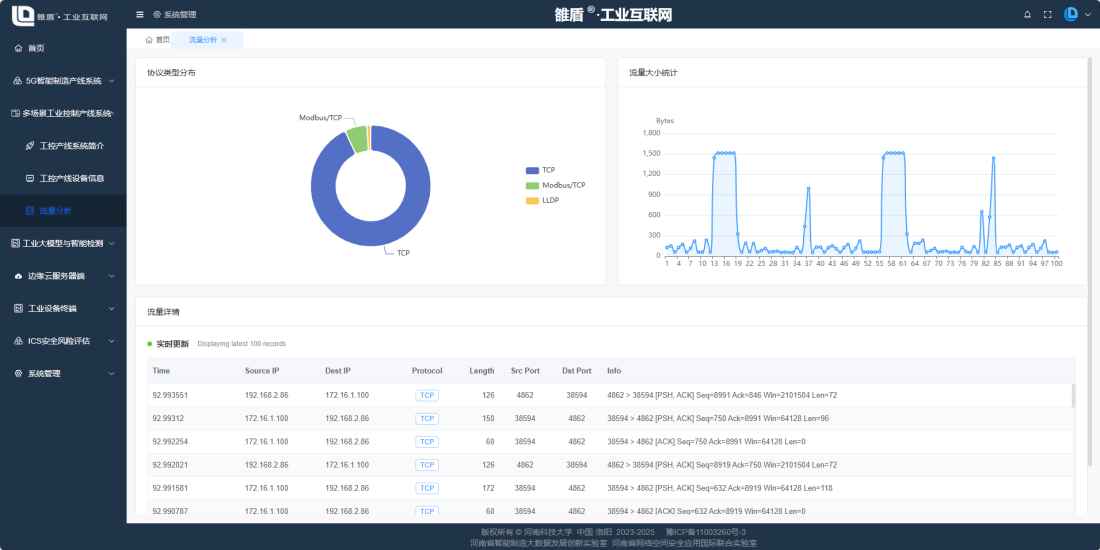Click the 系统管理 breadcrumb in header
The image size is (1100, 550).
175,15
